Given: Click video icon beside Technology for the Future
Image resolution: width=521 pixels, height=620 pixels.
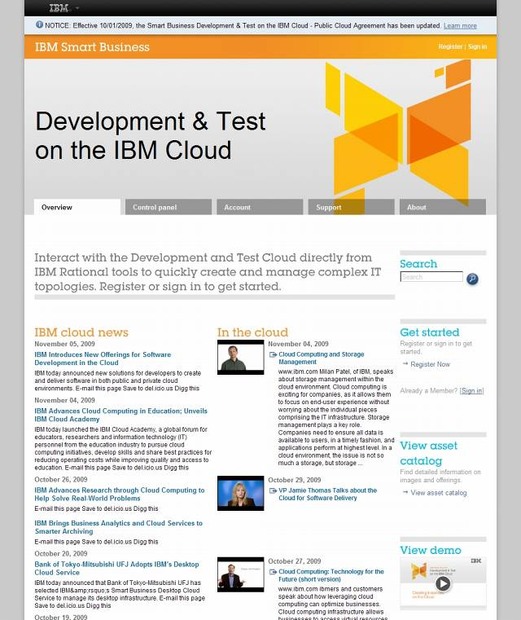Looking at the screenshot, I should click(273, 572).
